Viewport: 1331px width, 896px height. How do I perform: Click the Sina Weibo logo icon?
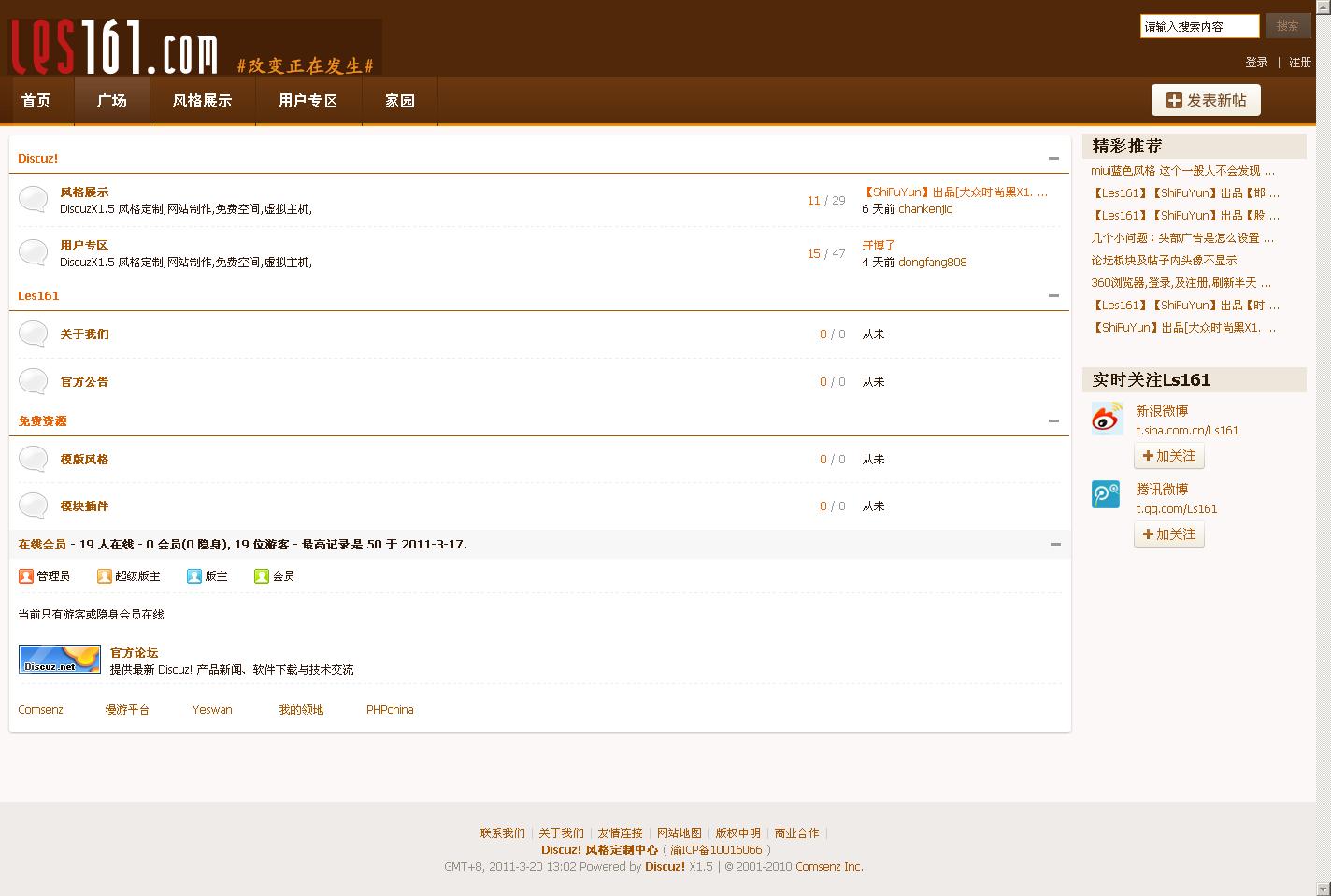tap(1107, 419)
